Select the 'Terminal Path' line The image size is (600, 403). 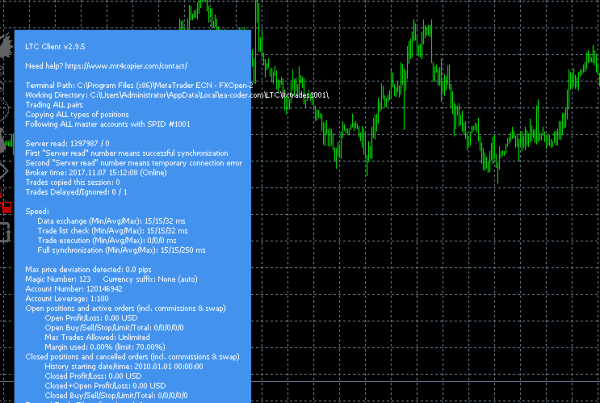point(139,85)
